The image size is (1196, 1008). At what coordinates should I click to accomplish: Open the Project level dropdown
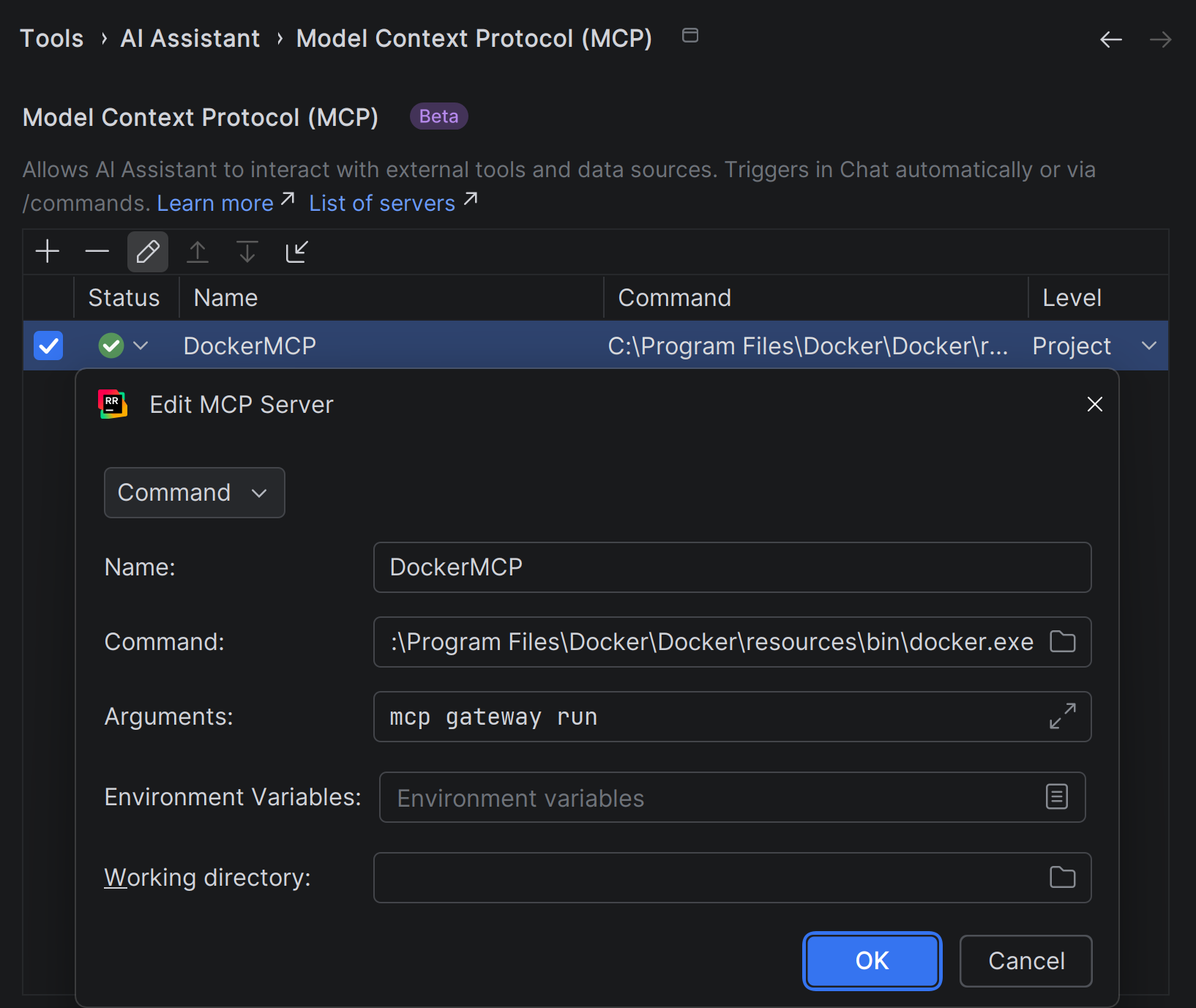pos(1149,346)
